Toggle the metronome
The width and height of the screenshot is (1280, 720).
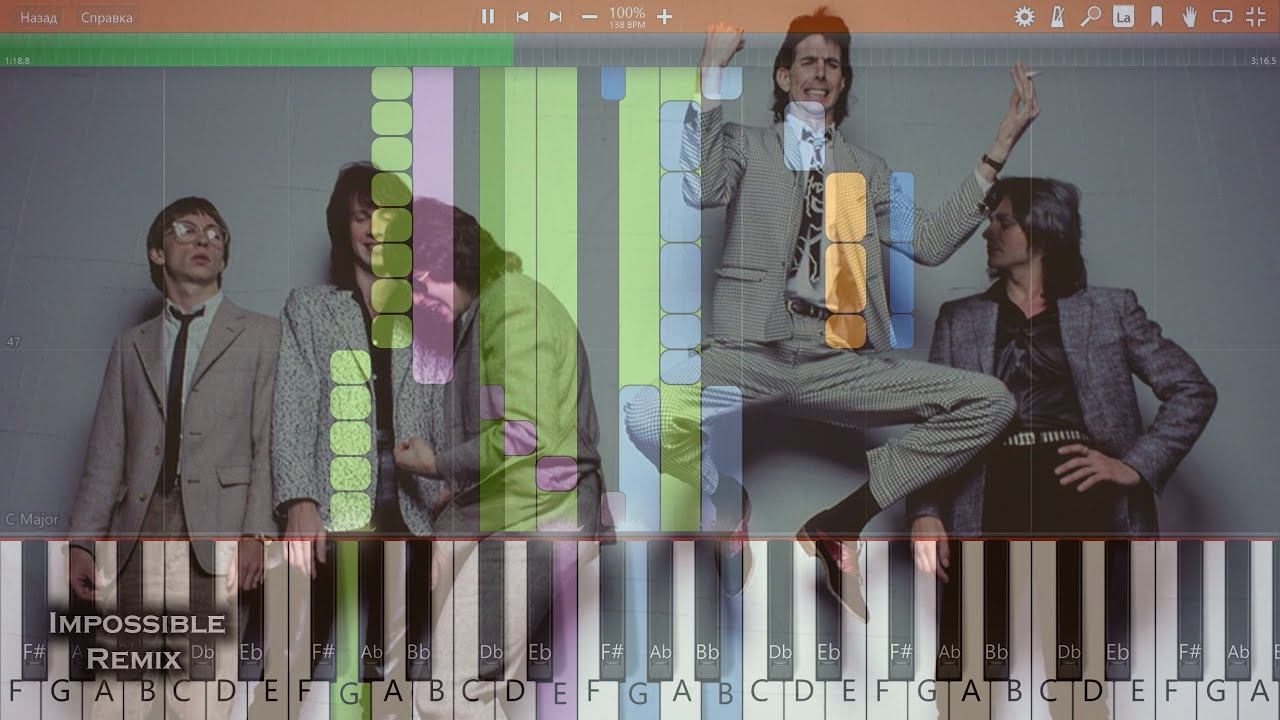coord(1058,16)
